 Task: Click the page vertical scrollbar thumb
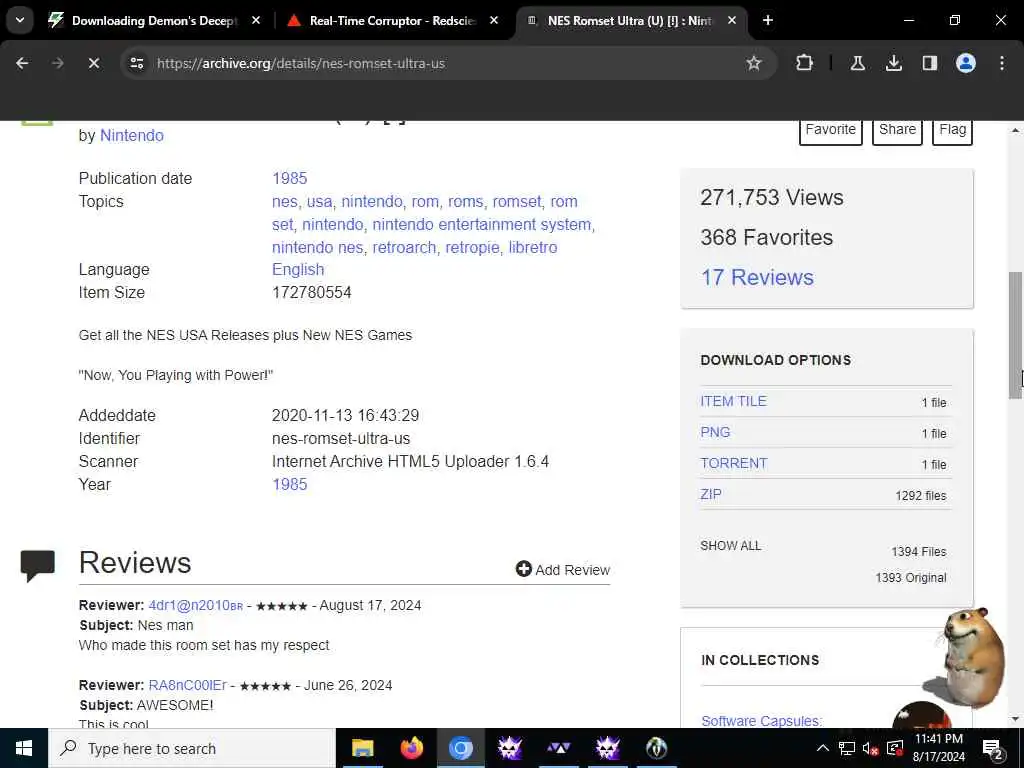(x=1015, y=334)
